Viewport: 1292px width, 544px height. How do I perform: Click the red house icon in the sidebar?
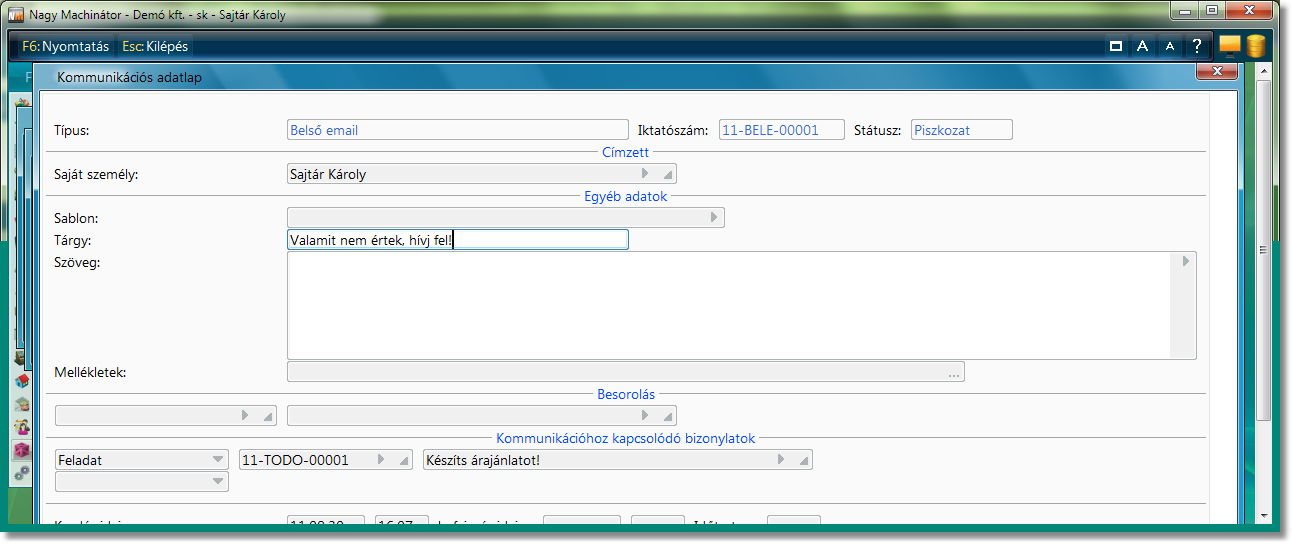click(21, 381)
